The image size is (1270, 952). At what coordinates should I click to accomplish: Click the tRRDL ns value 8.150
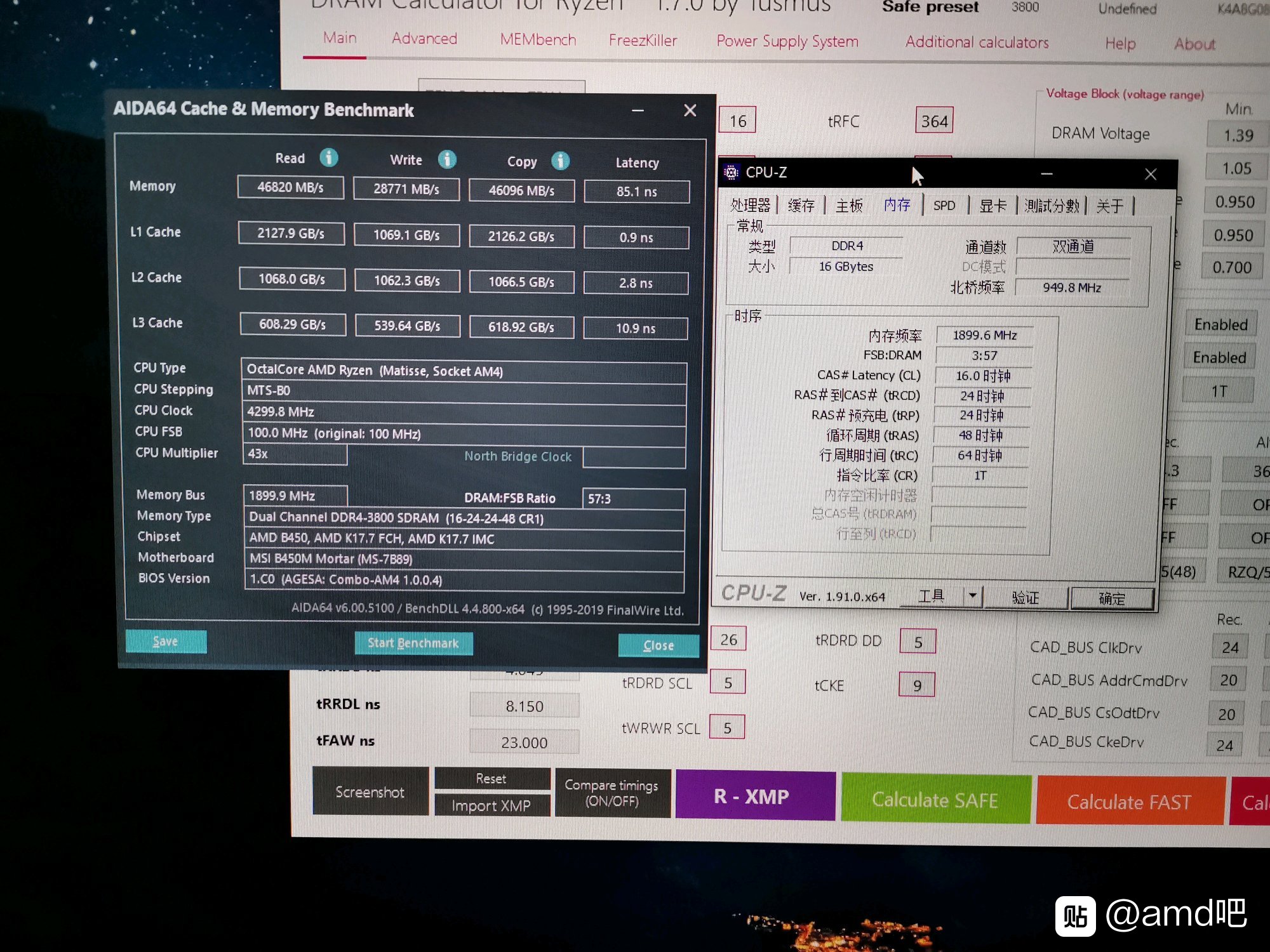click(x=525, y=706)
